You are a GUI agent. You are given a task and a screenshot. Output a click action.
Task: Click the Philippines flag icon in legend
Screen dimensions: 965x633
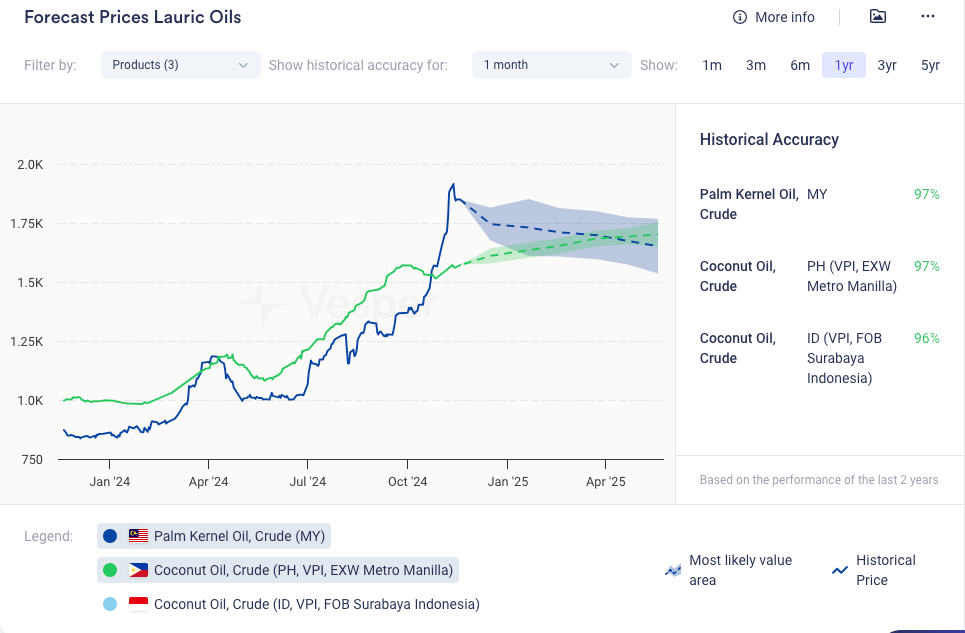click(x=138, y=570)
